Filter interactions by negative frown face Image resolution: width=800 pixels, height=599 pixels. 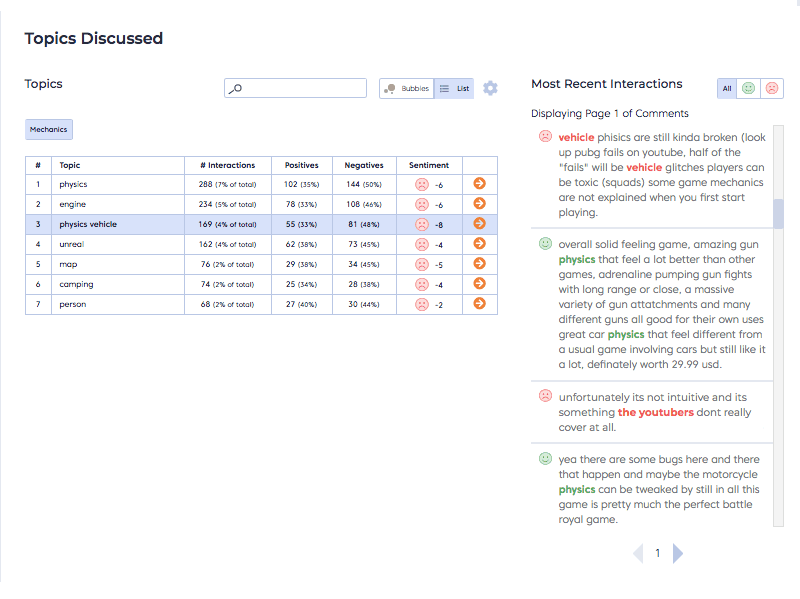tap(772, 89)
